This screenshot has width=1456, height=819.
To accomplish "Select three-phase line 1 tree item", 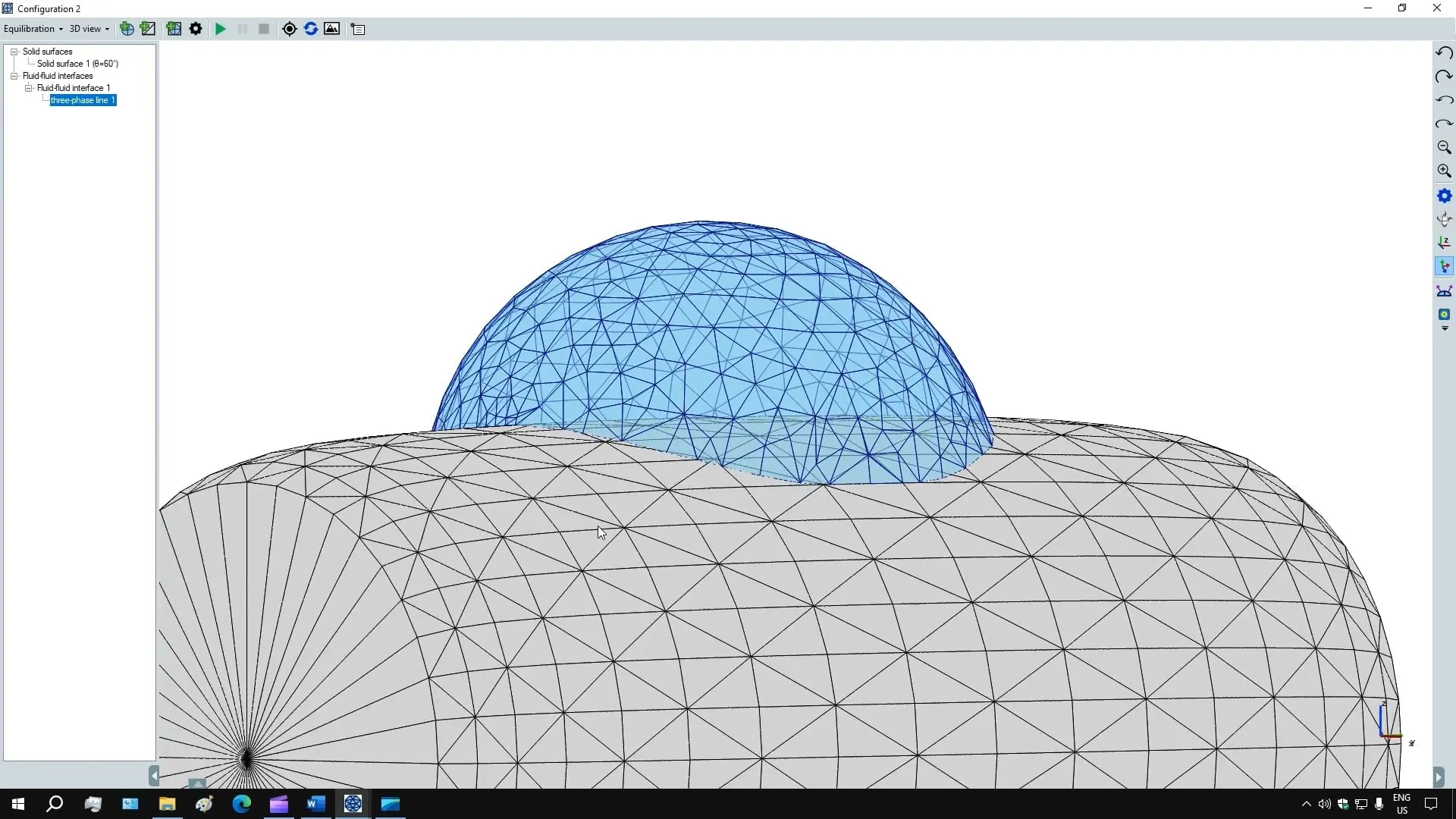I will pyautogui.click(x=83, y=100).
